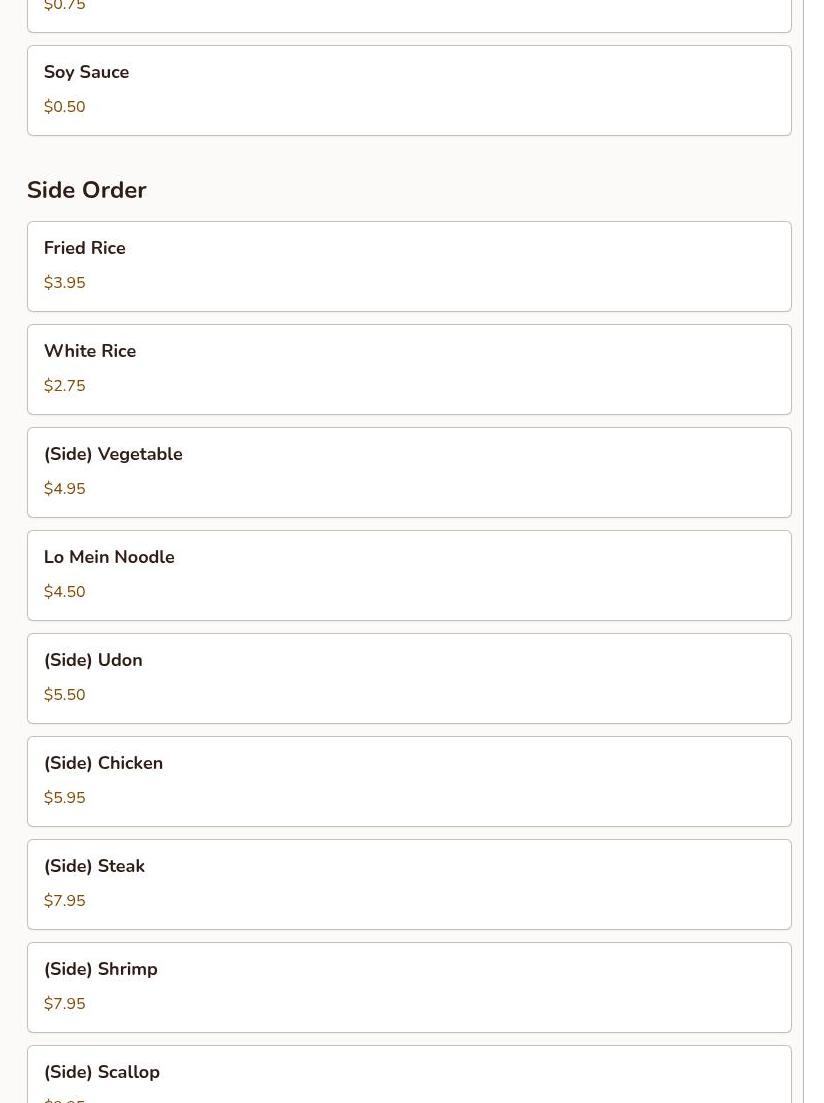824x1103 pixels.
Task: Choose the White Rice item card
Action: [x=409, y=369]
